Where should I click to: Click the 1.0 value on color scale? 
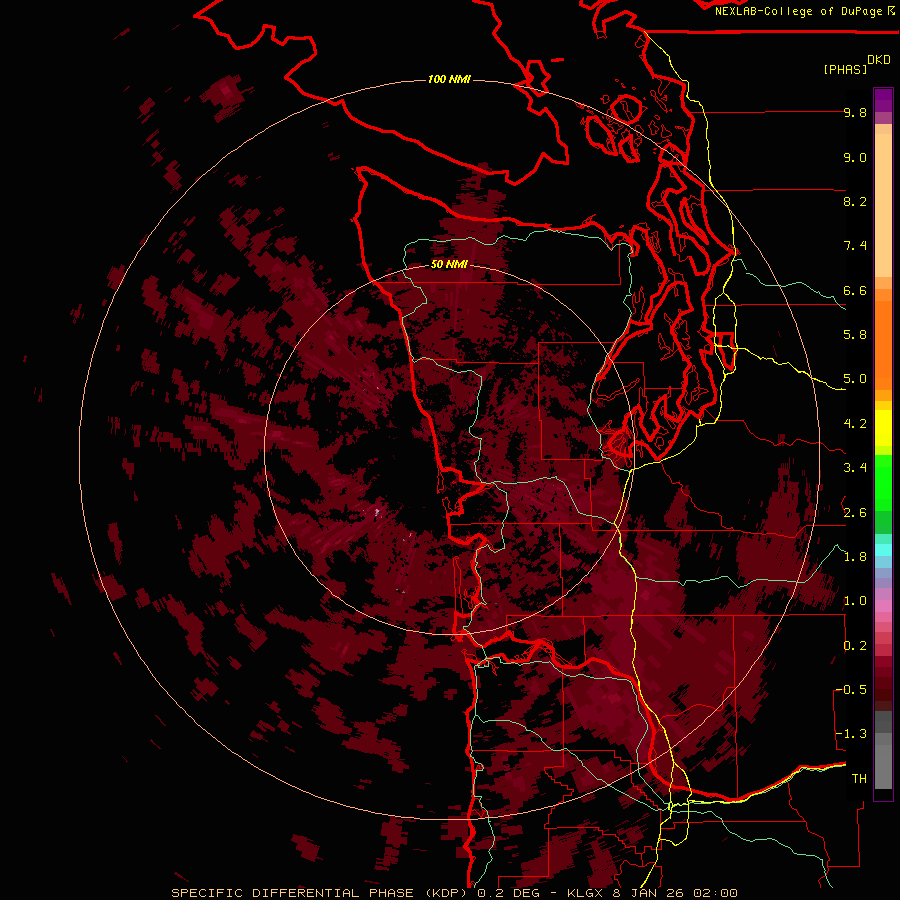point(855,601)
